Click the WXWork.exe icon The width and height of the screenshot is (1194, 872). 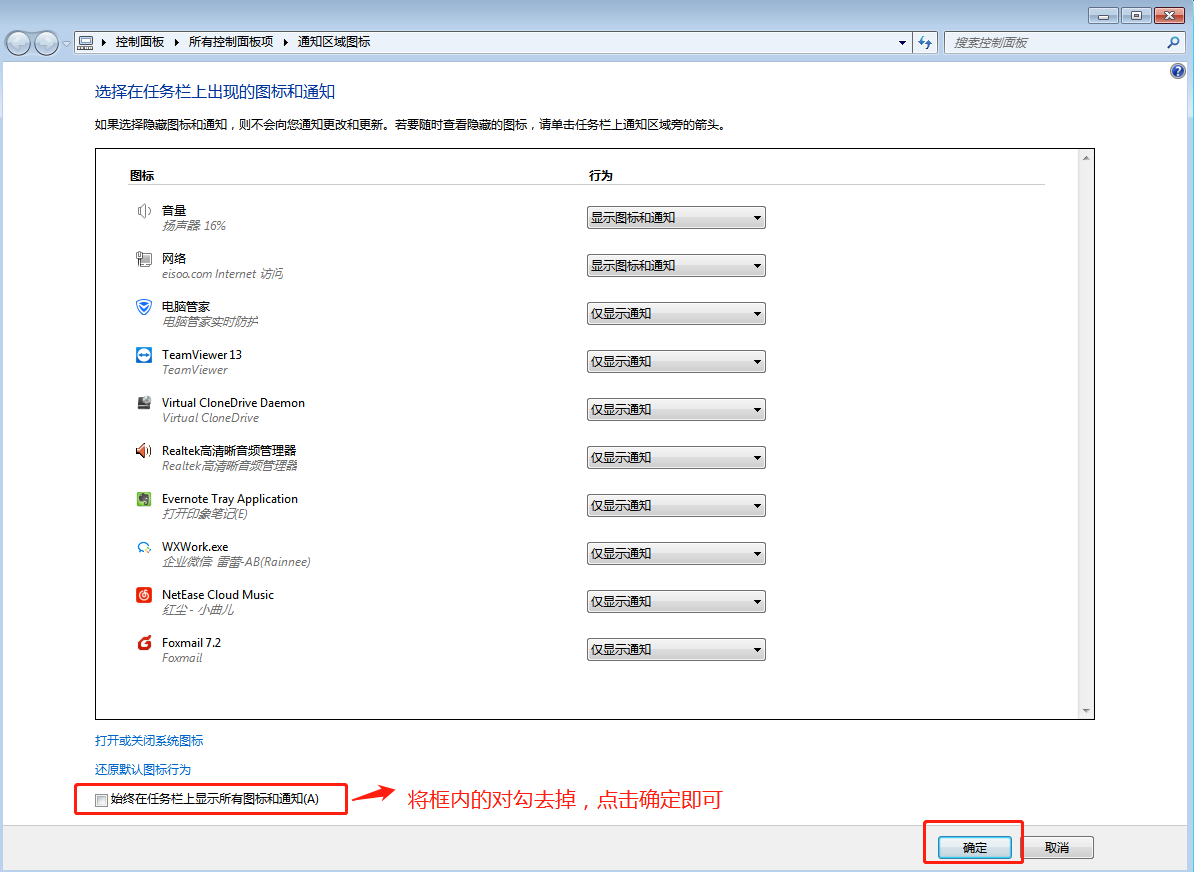click(144, 547)
